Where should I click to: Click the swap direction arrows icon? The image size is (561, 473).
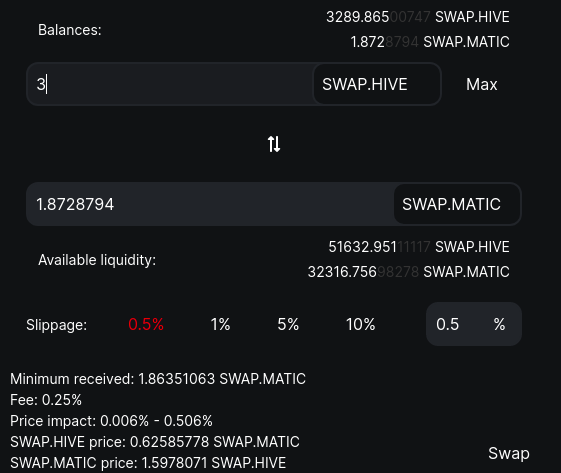(x=274, y=144)
